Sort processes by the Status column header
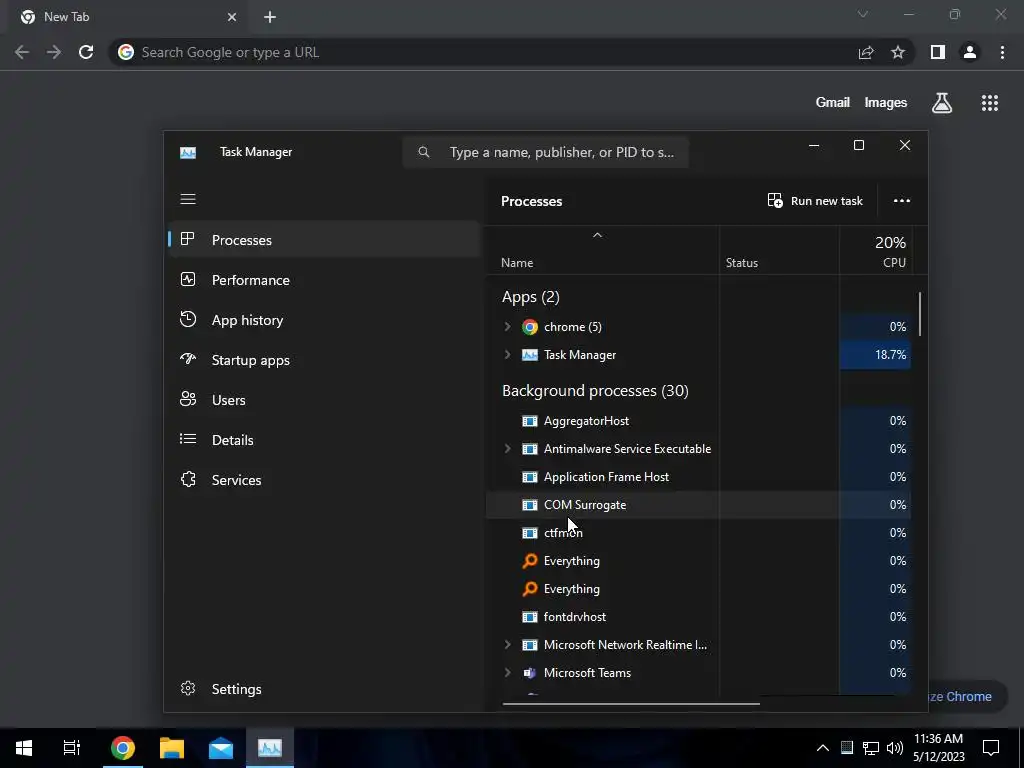The width and height of the screenshot is (1024, 768). 779,250
